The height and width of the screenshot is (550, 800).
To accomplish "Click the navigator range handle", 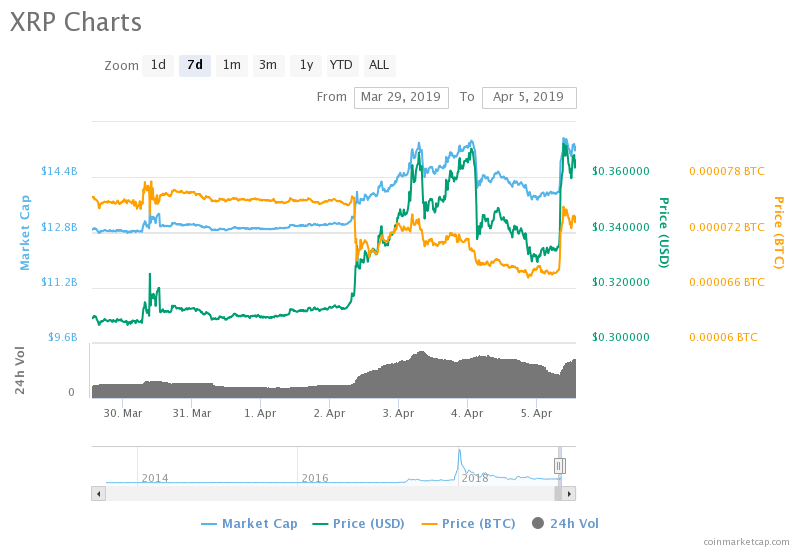I will pos(560,465).
